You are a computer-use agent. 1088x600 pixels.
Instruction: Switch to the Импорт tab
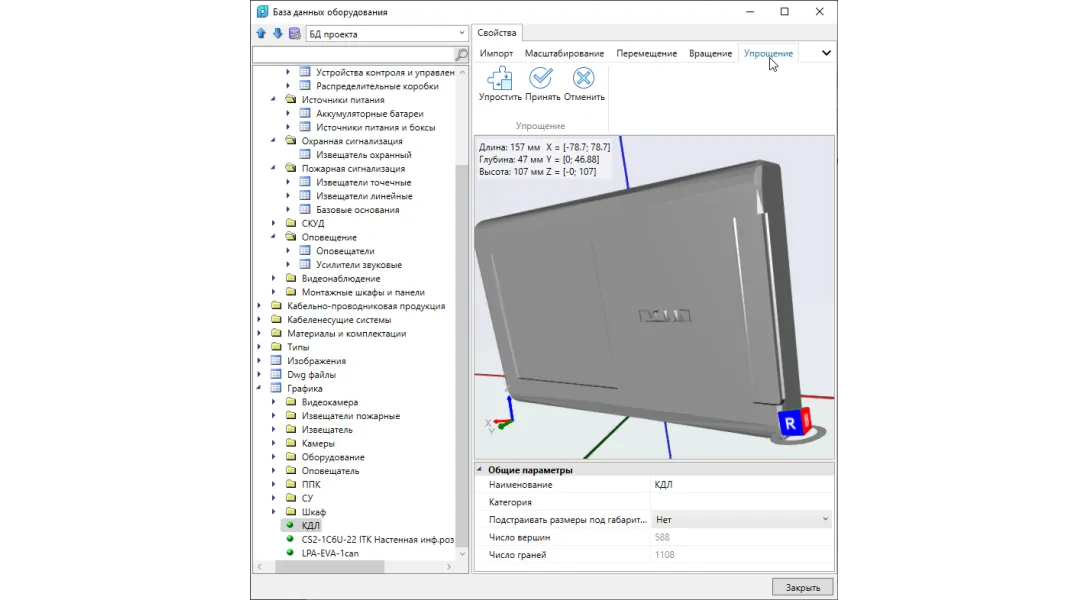pos(496,53)
